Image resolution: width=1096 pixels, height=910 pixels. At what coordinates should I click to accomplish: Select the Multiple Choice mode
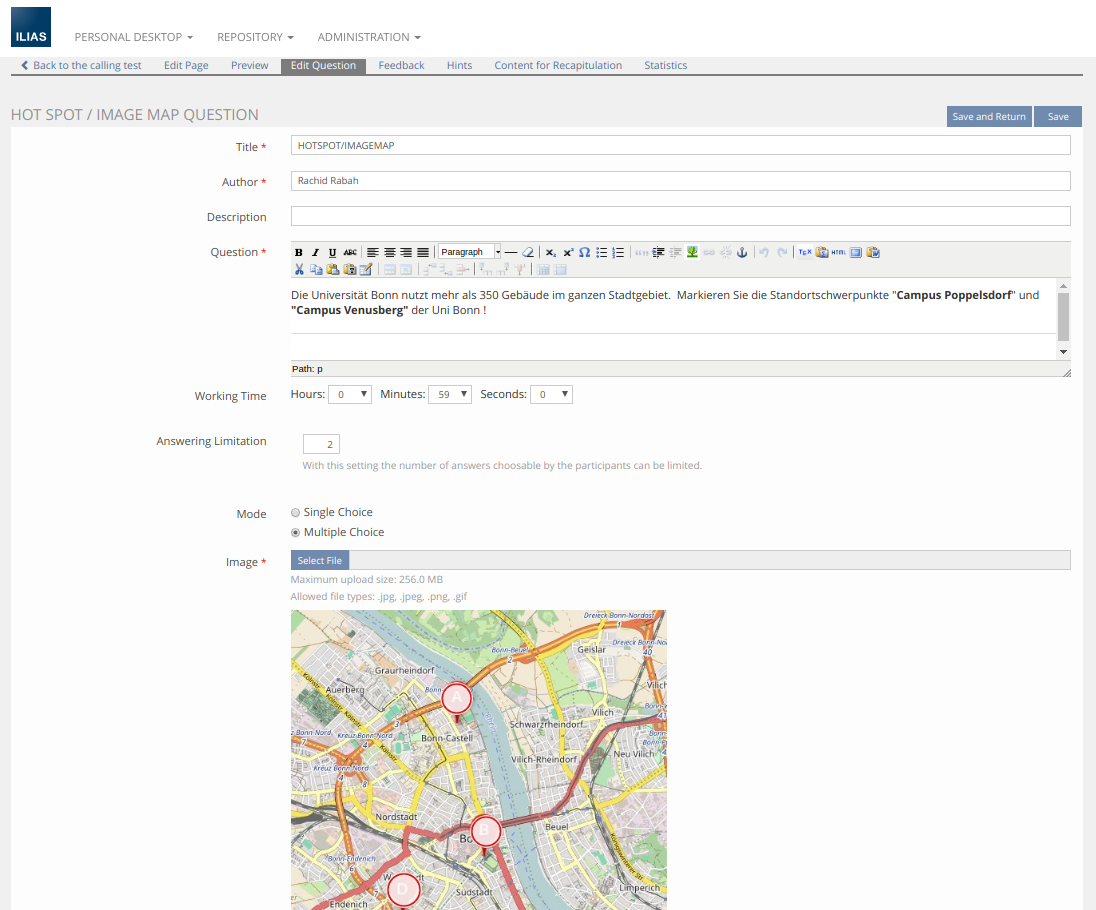pos(295,533)
